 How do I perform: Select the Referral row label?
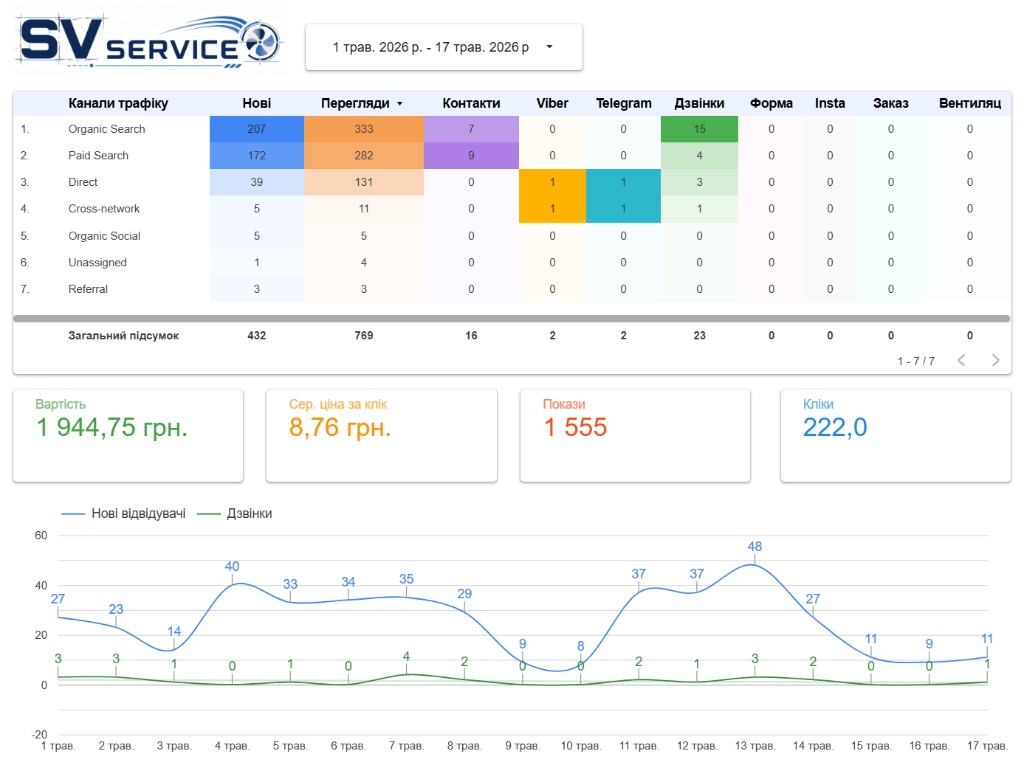tap(88, 289)
